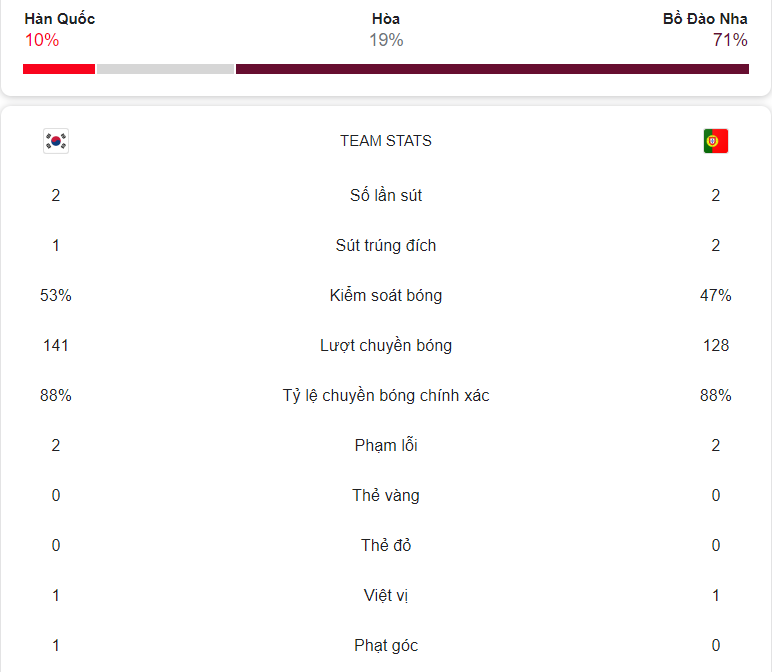Click the Hàn Quốc team name
The width and height of the screenshot is (772, 672).
pyautogui.click(x=60, y=19)
